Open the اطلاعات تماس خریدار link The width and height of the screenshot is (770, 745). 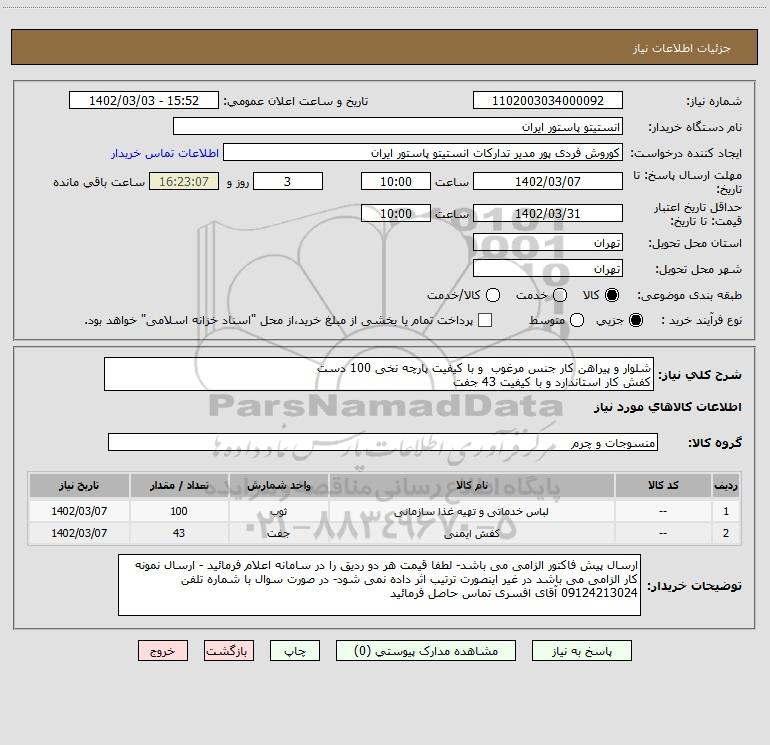tap(165, 153)
